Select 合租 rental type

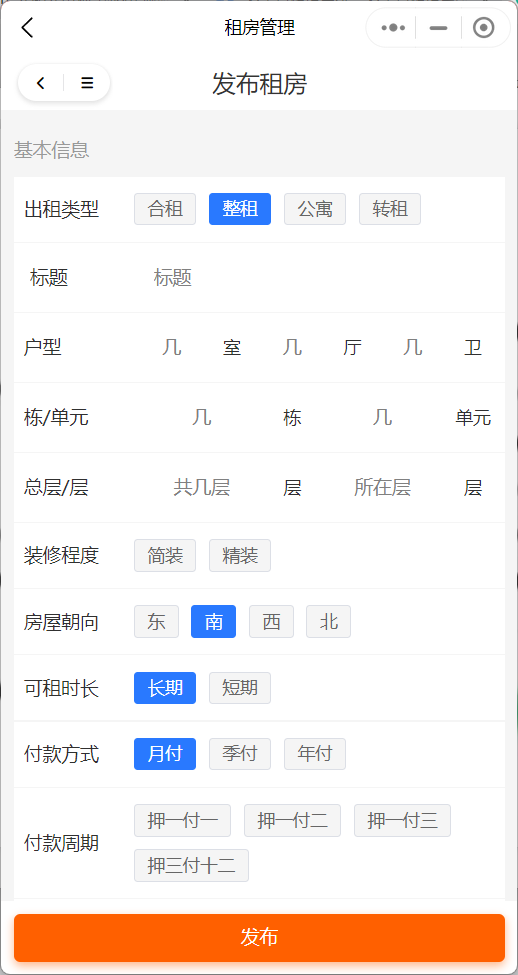[x=165, y=209]
